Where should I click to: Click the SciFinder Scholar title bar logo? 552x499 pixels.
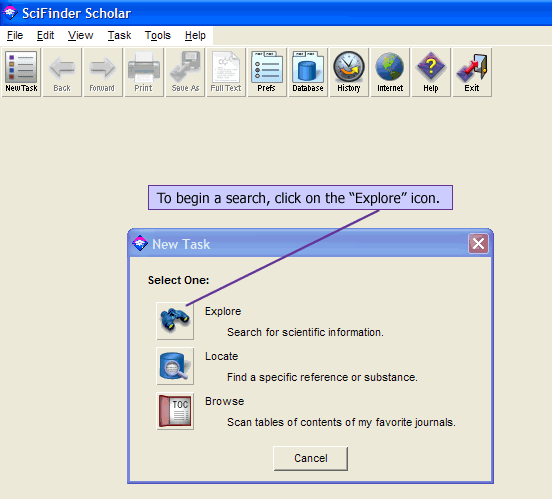pos(10,13)
